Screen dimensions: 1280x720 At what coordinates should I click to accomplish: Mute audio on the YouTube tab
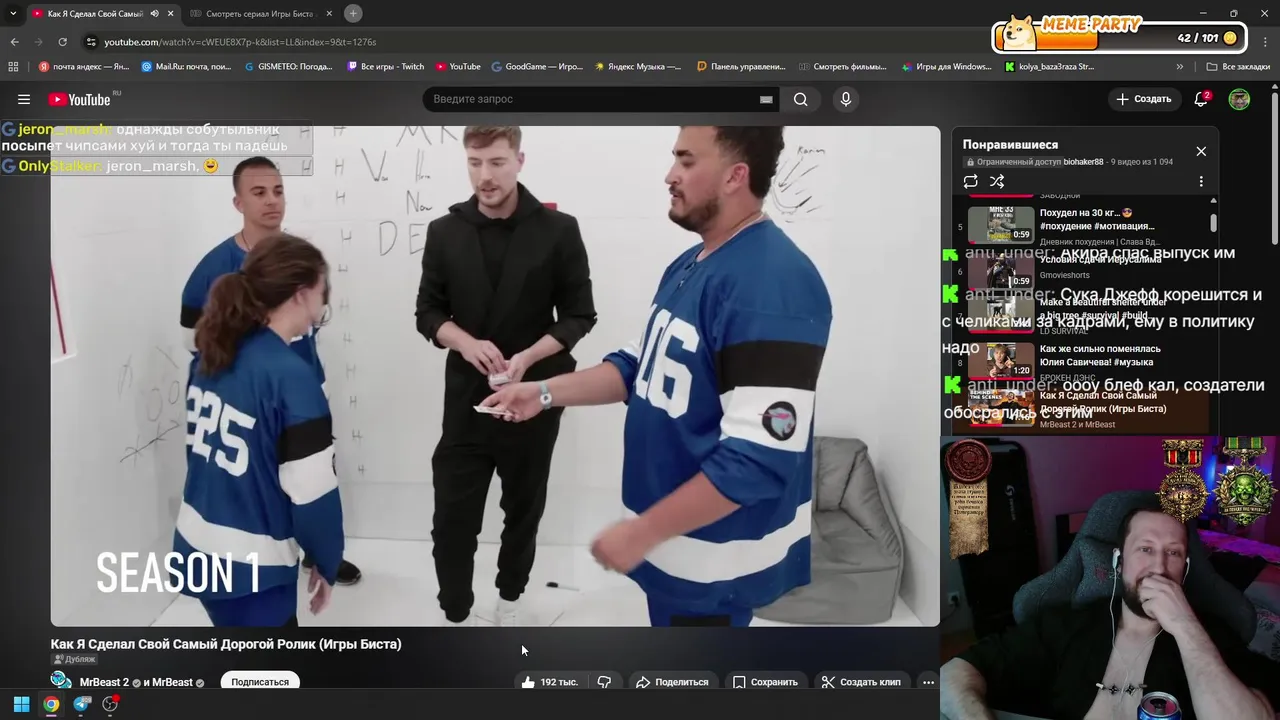[154, 13]
